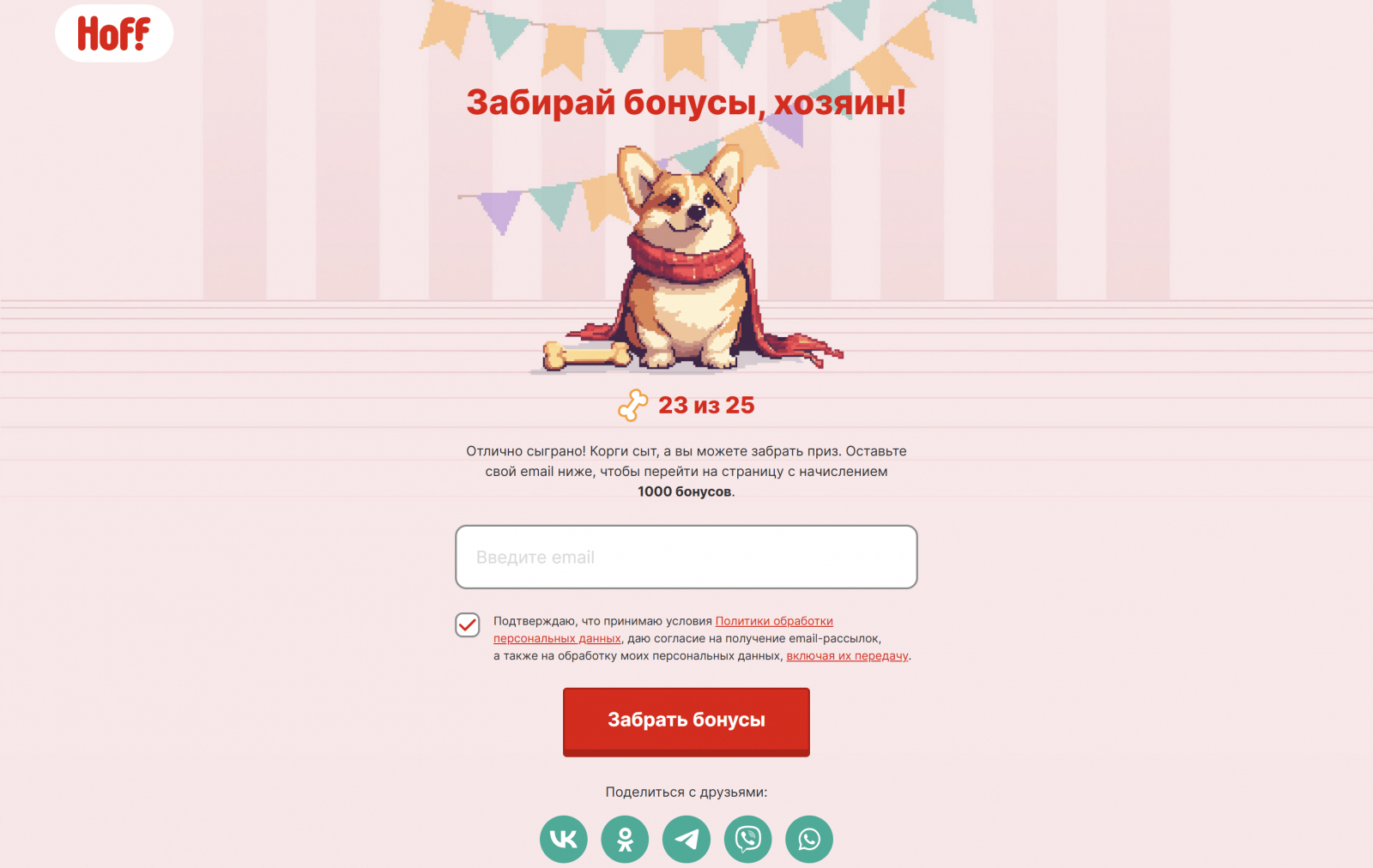
Task: Share via the Viber icon
Action: point(748,839)
